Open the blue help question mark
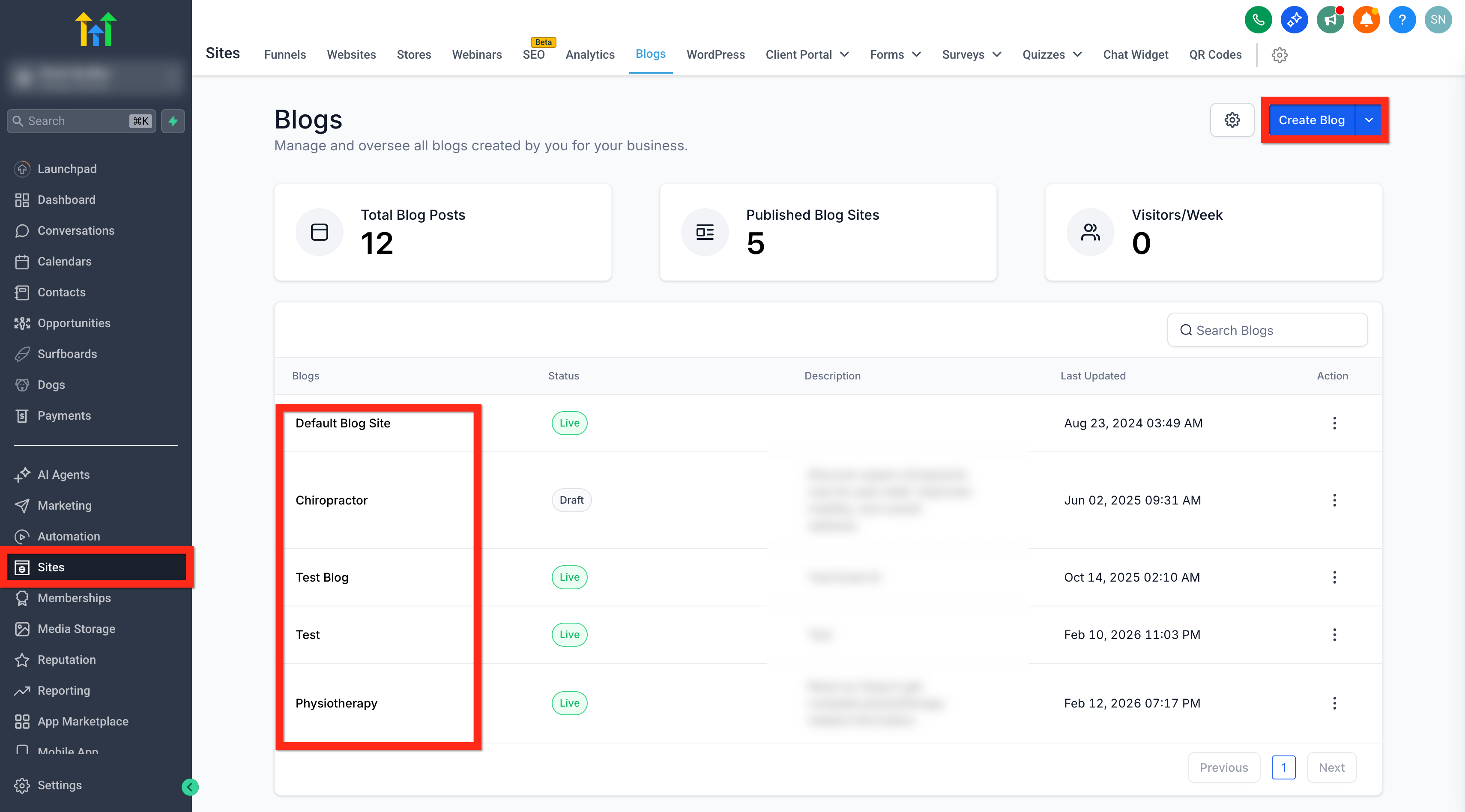 (1402, 20)
